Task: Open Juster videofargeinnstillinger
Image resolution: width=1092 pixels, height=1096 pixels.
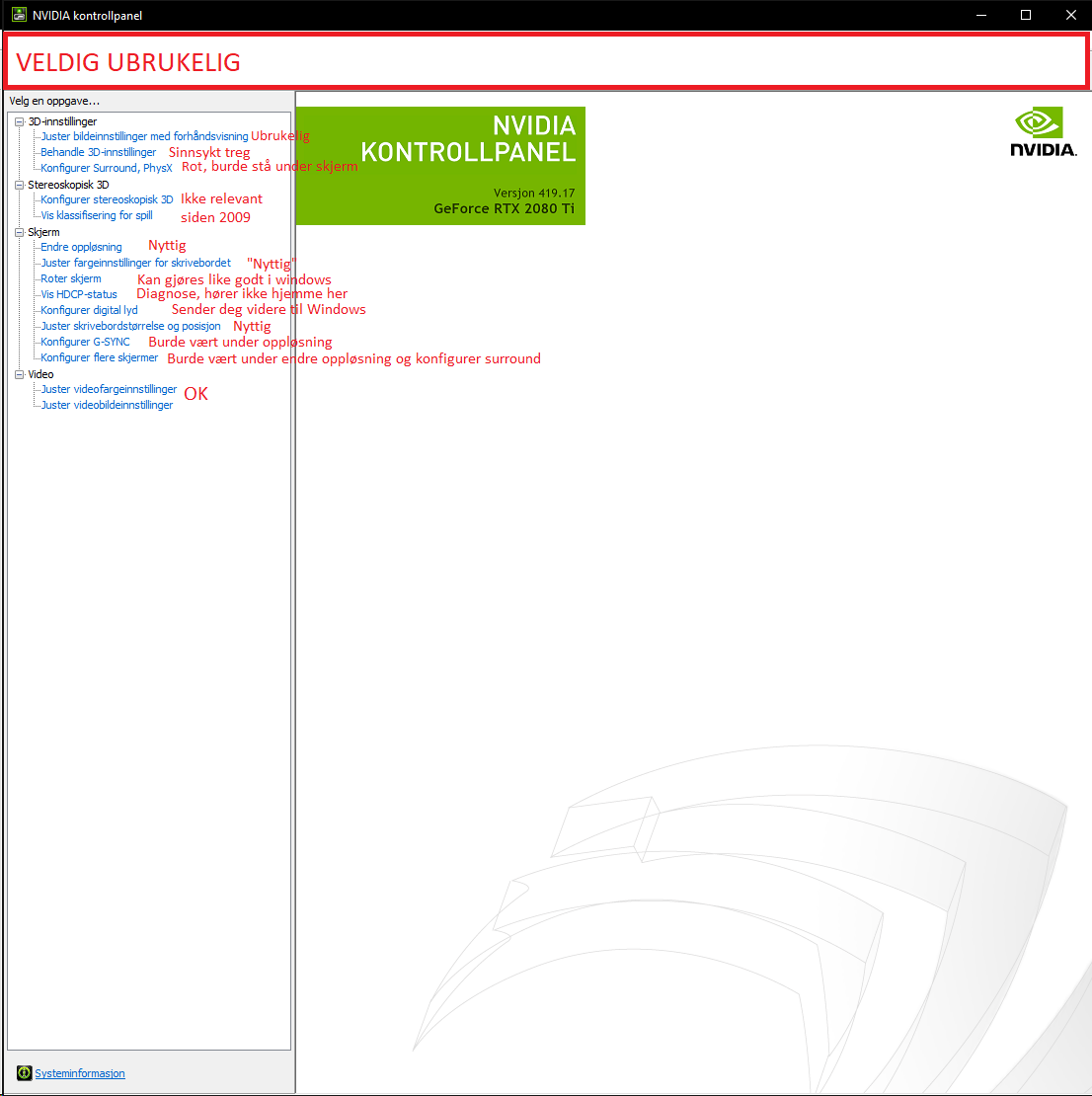Action: point(109,389)
